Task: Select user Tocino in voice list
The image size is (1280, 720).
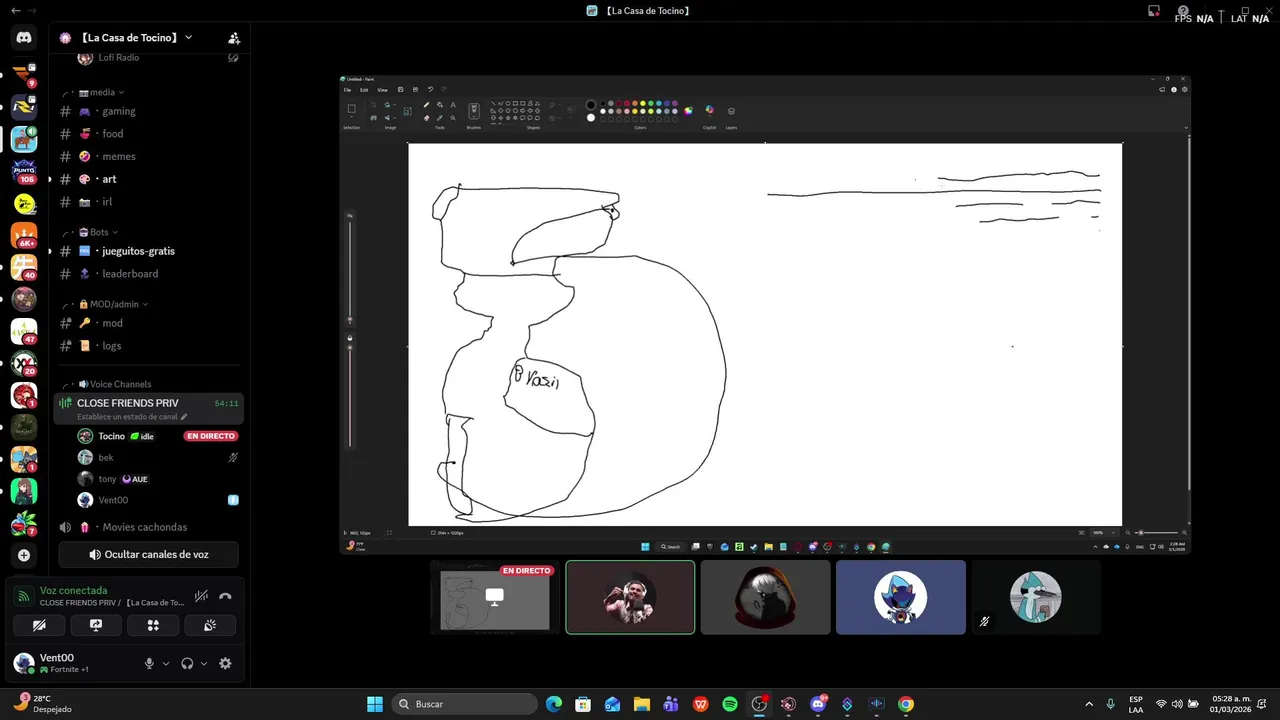Action: point(158,436)
